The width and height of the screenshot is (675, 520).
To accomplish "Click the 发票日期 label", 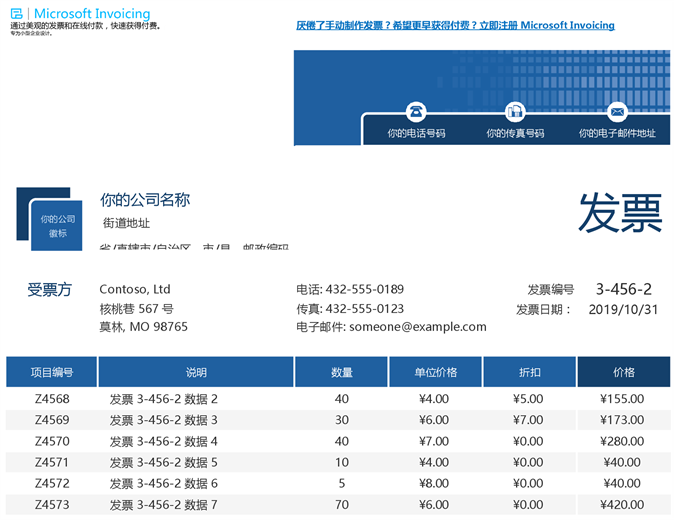I will click(543, 310).
